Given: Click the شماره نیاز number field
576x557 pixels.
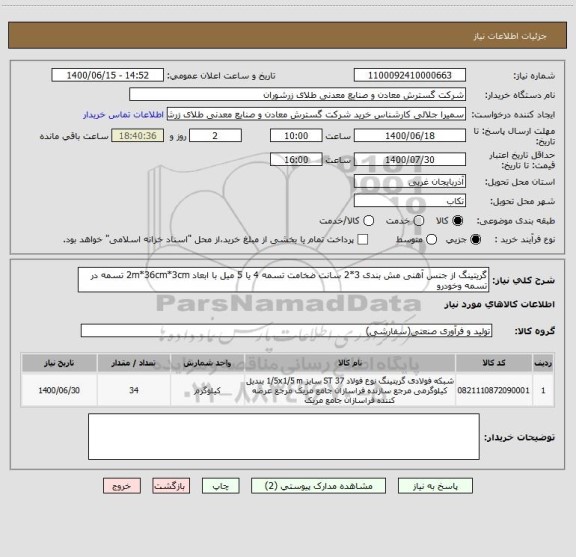Looking at the screenshot, I should (410, 75).
